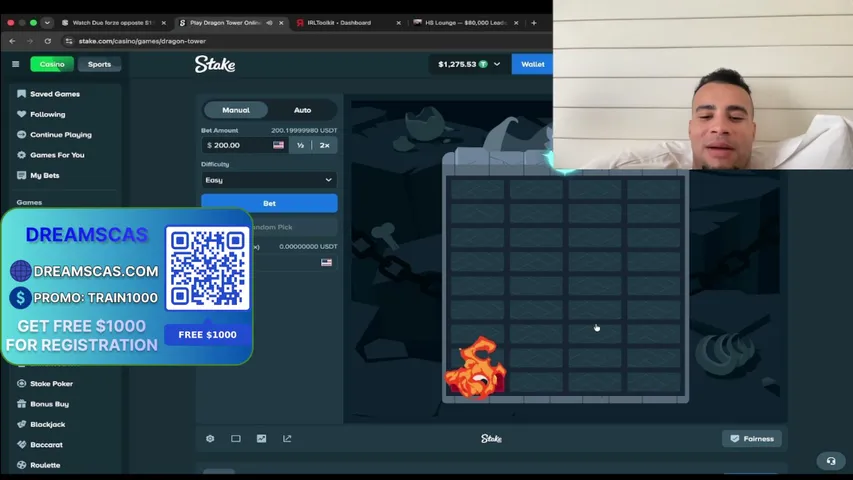Screen dimensions: 853x480
Task: Switch to the Watch Due forze opposte tab
Action: coord(112,23)
